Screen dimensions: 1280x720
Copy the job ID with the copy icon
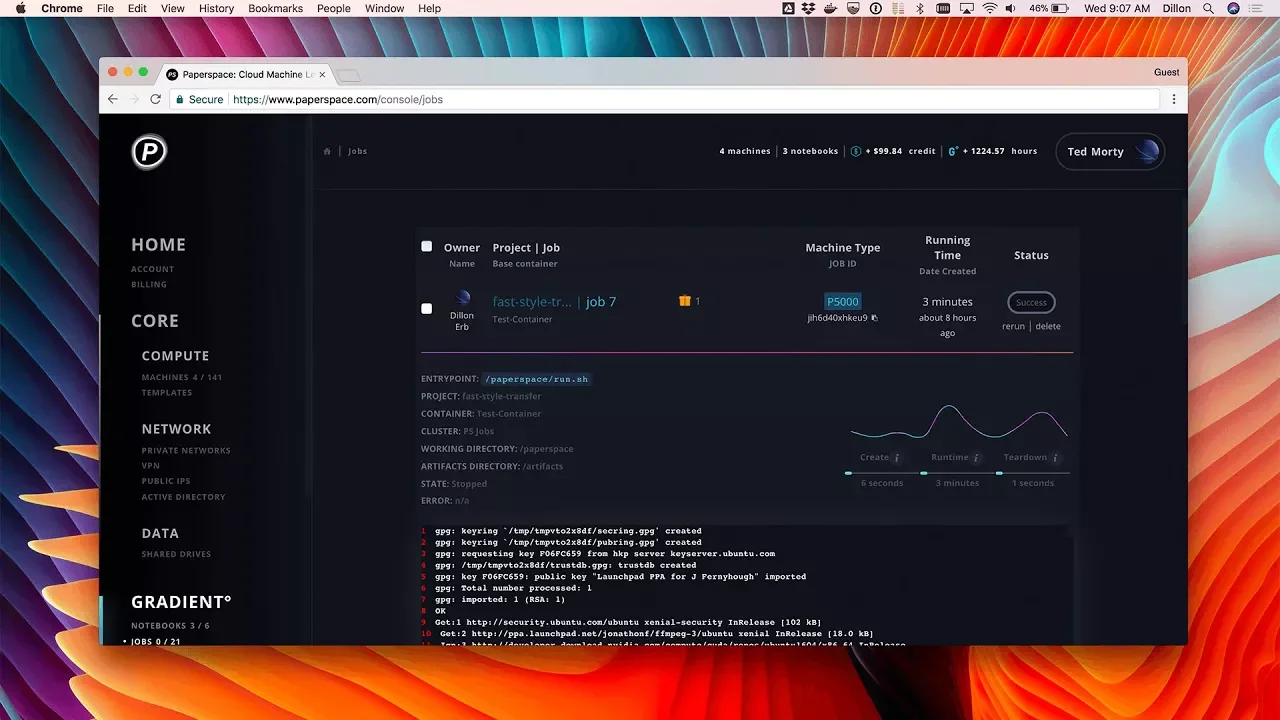coord(874,318)
